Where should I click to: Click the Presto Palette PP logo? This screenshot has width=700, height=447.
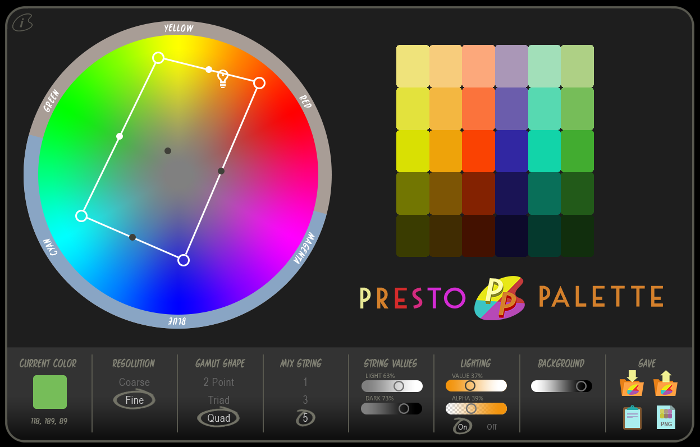tap(500, 297)
